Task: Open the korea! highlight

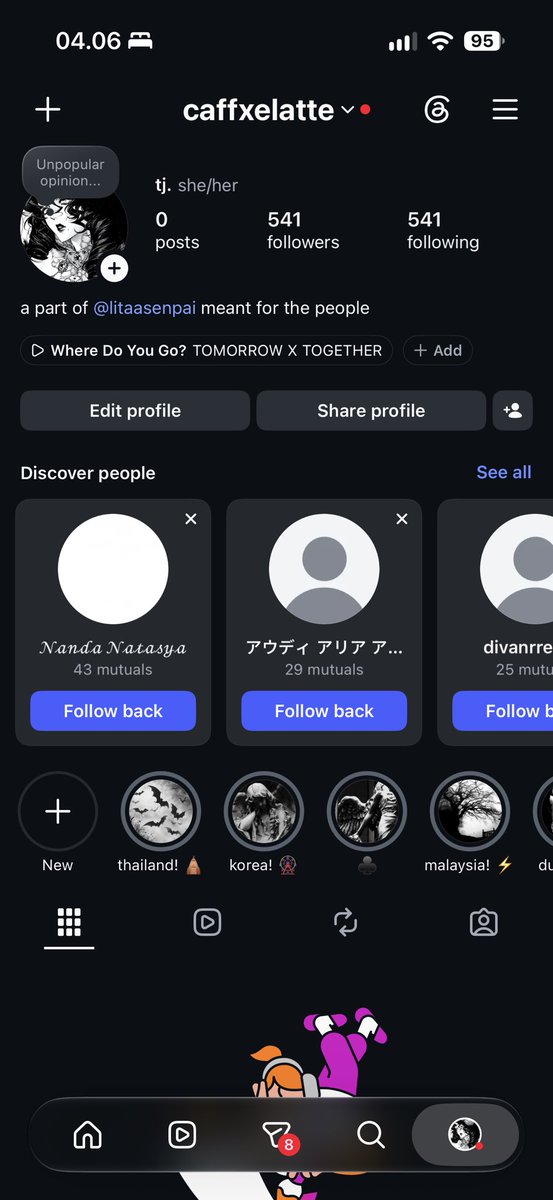Action: tap(264, 811)
